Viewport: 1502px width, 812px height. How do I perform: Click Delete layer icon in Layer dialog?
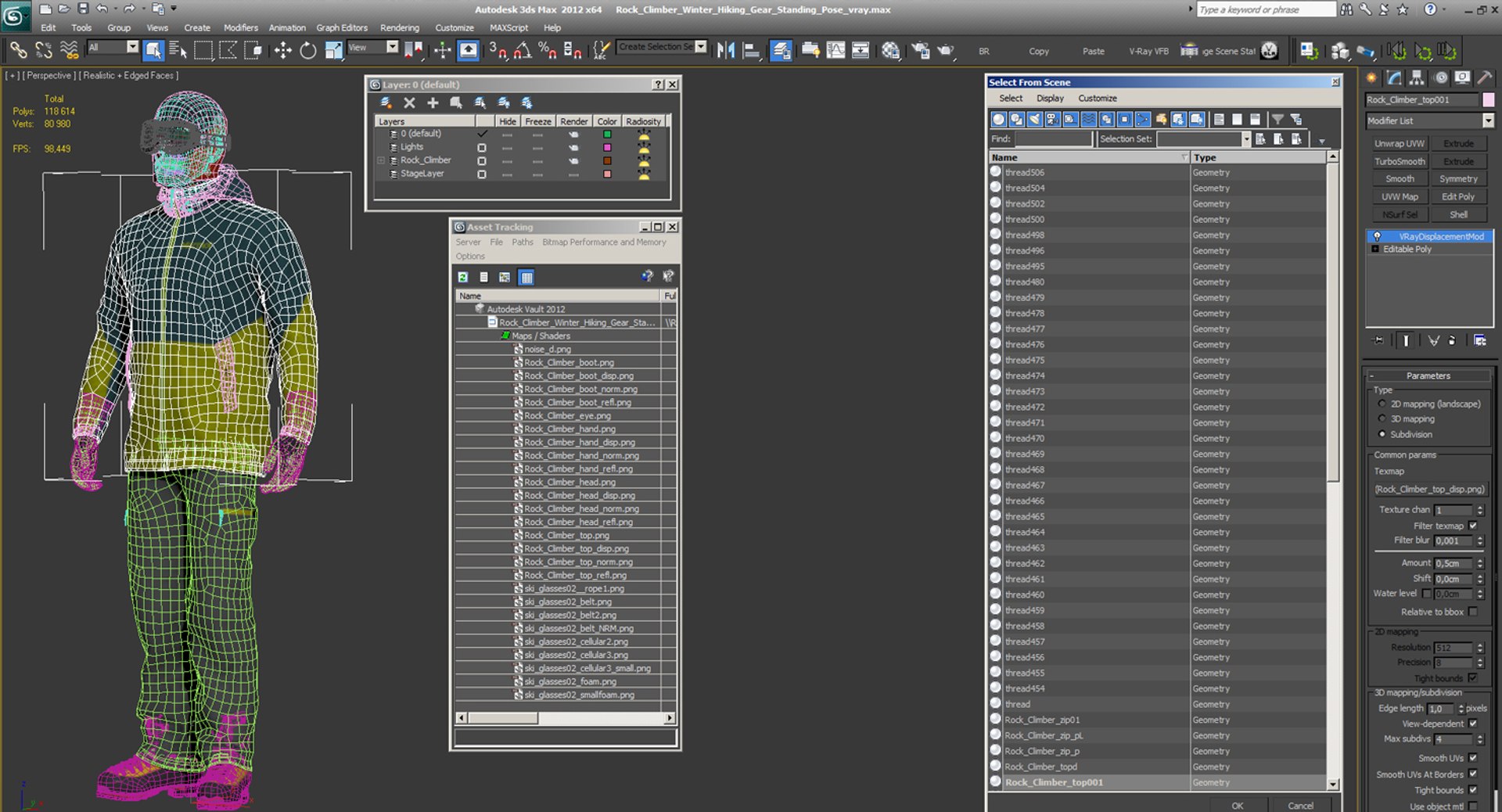click(409, 102)
